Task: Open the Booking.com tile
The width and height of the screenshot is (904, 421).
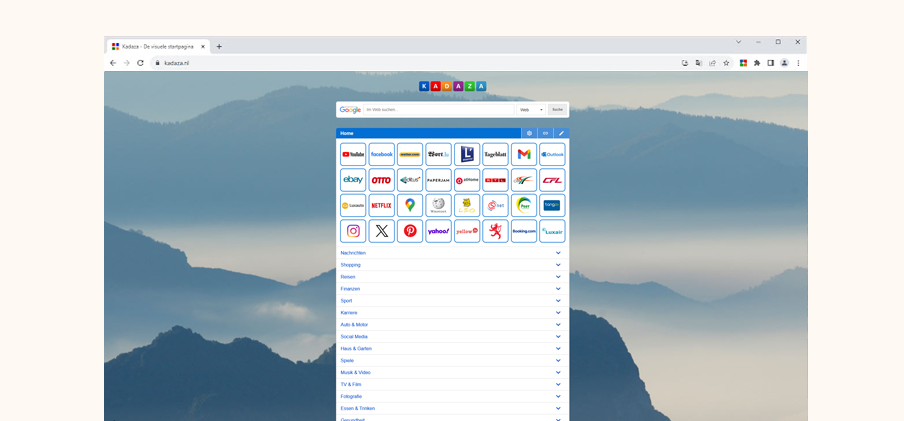Action: (x=523, y=231)
